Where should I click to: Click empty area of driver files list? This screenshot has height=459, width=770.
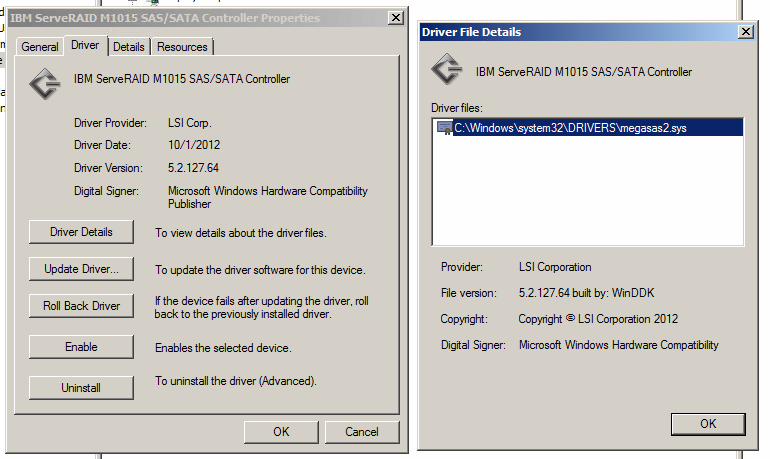588,191
